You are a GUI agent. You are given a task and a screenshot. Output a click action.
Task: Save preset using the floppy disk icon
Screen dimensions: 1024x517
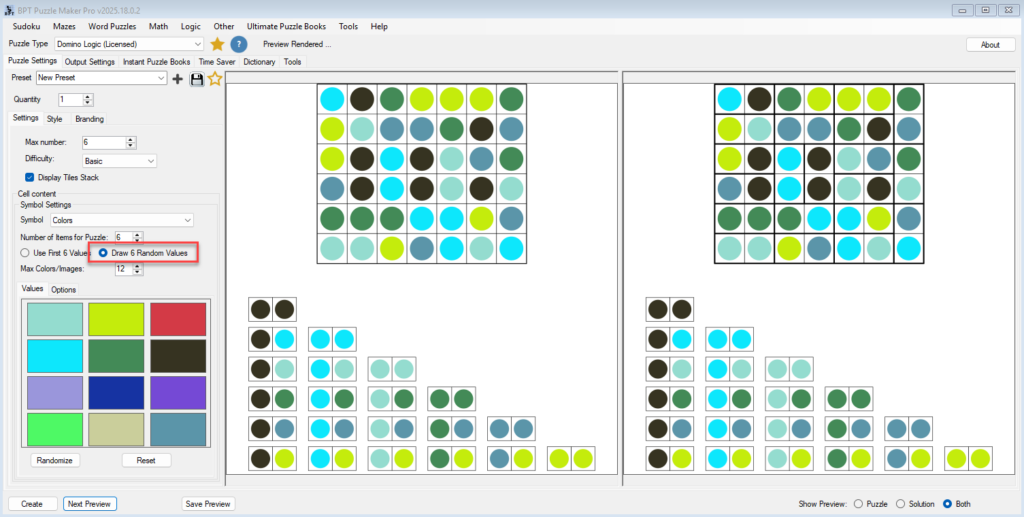click(196, 78)
